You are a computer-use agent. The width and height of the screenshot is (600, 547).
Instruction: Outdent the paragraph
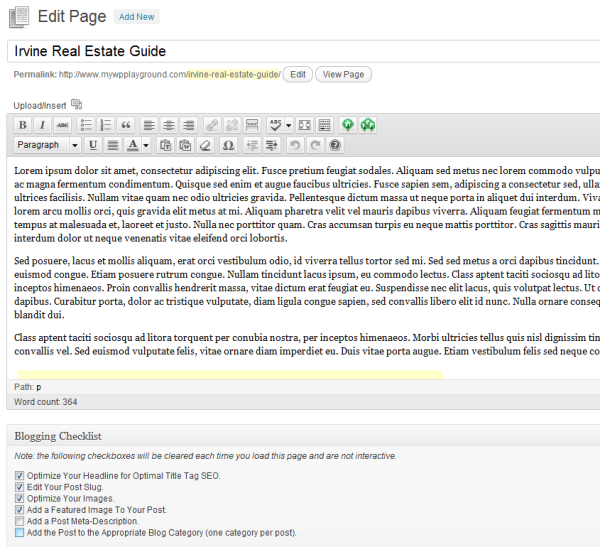(252, 145)
